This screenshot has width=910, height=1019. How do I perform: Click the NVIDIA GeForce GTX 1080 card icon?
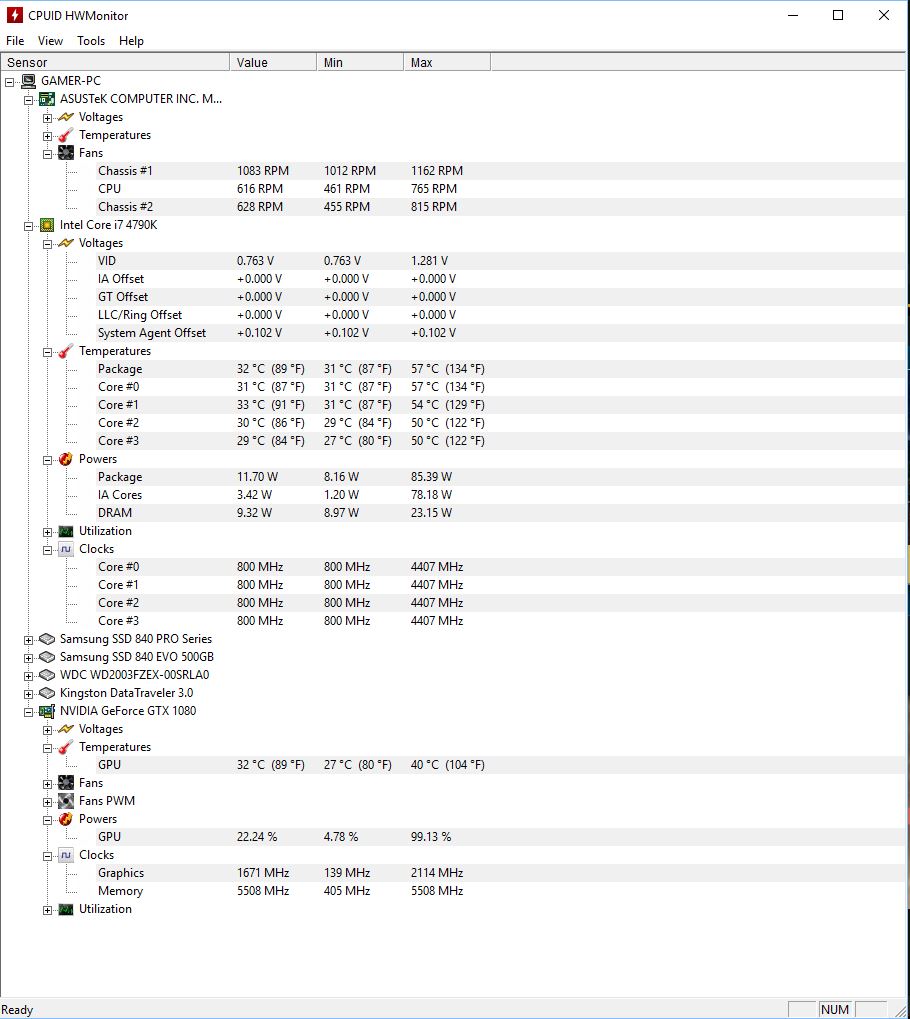click(47, 711)
